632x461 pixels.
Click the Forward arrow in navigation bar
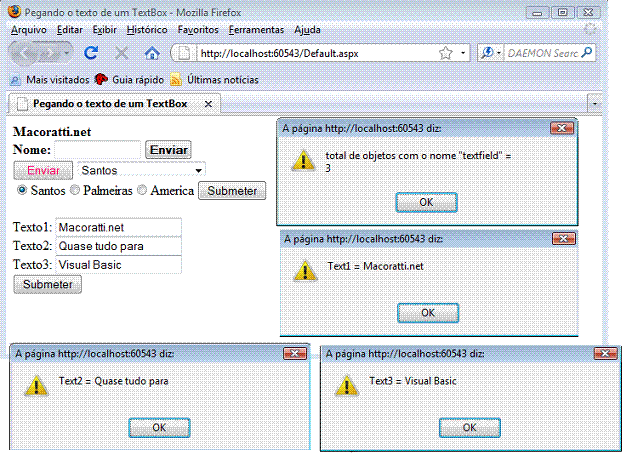(x=48, y=53)
